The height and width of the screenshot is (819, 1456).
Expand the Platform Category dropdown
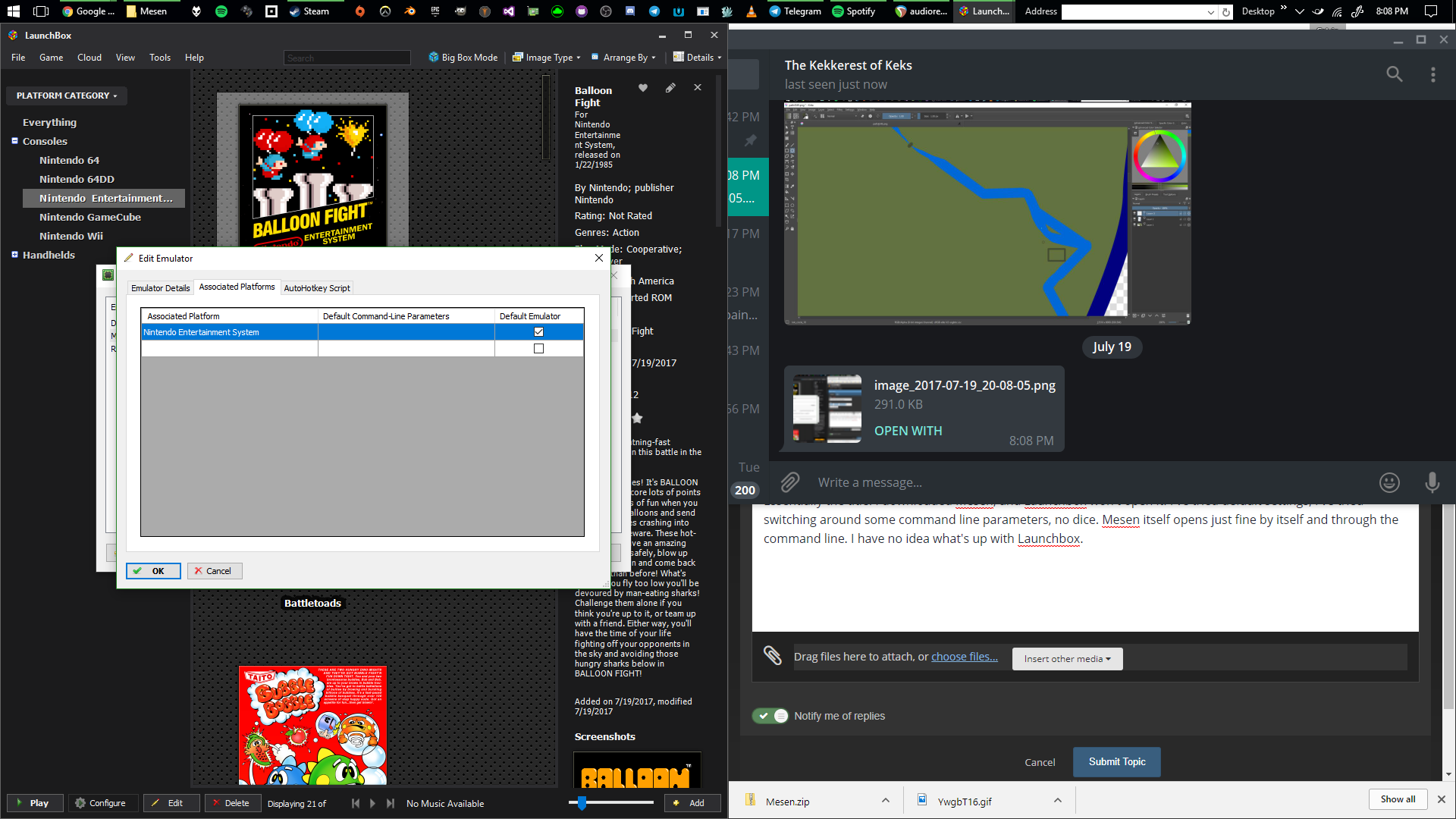[x=67, y=96]
